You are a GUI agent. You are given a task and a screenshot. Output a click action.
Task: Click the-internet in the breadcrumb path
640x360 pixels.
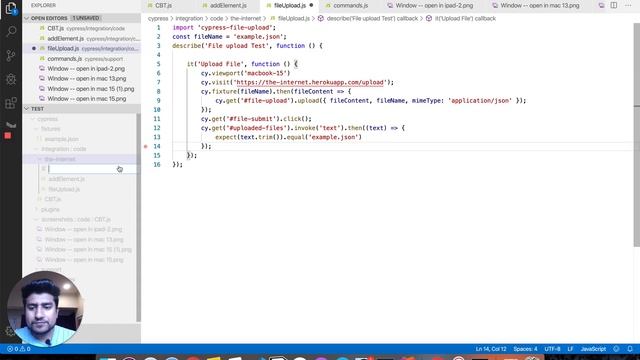[x=246, y=18]
